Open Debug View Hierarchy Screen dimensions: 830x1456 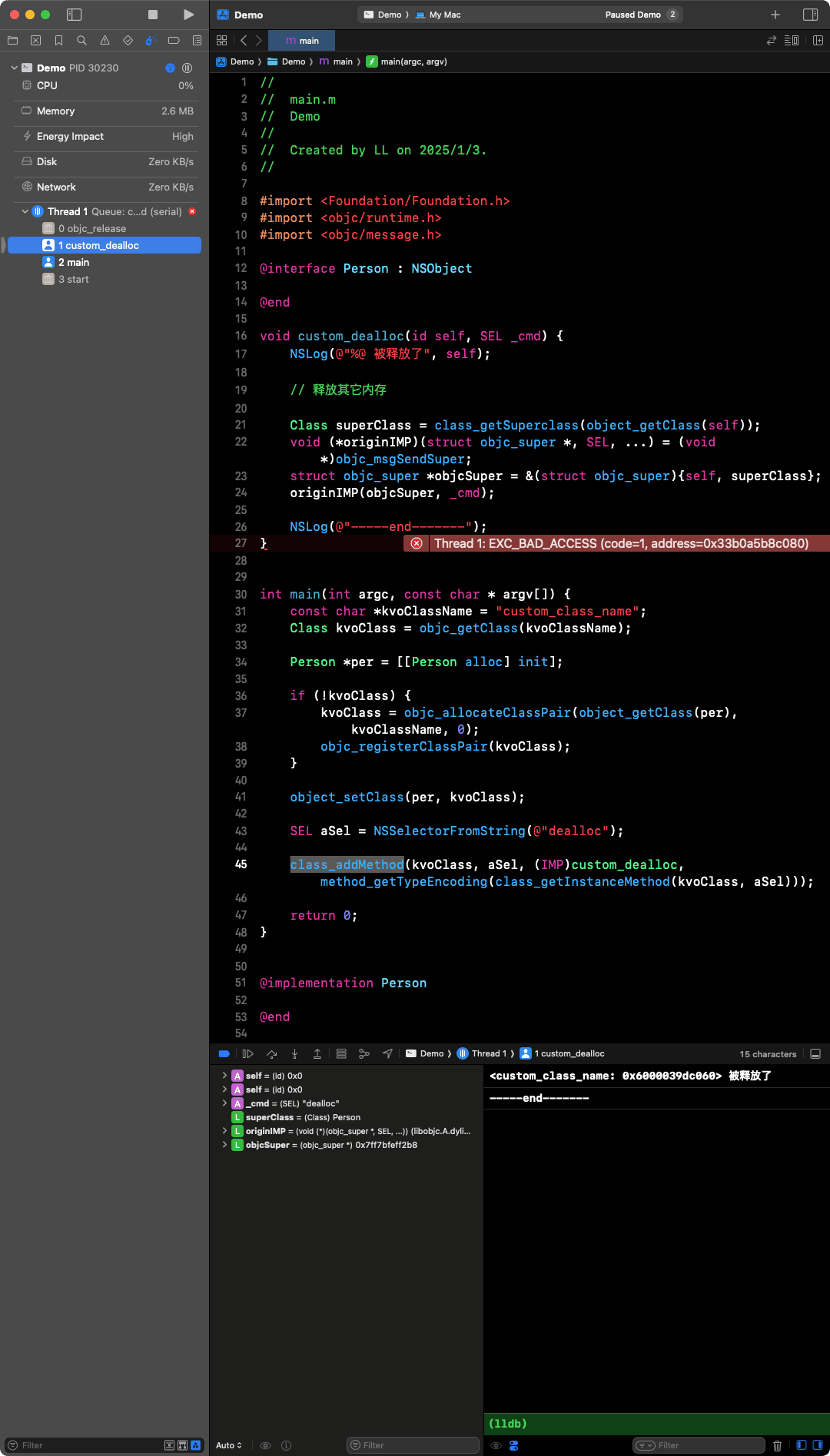click(341, 1053)
